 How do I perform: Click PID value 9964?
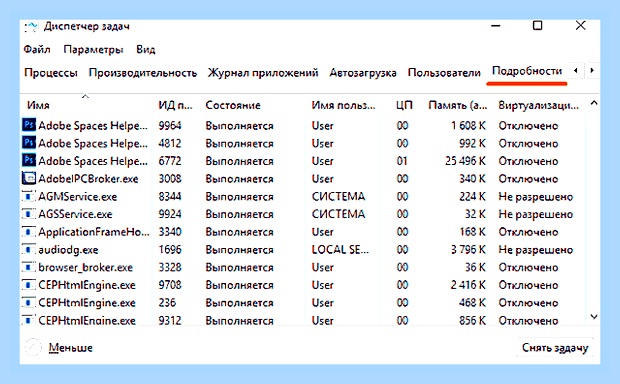[170, 126]
